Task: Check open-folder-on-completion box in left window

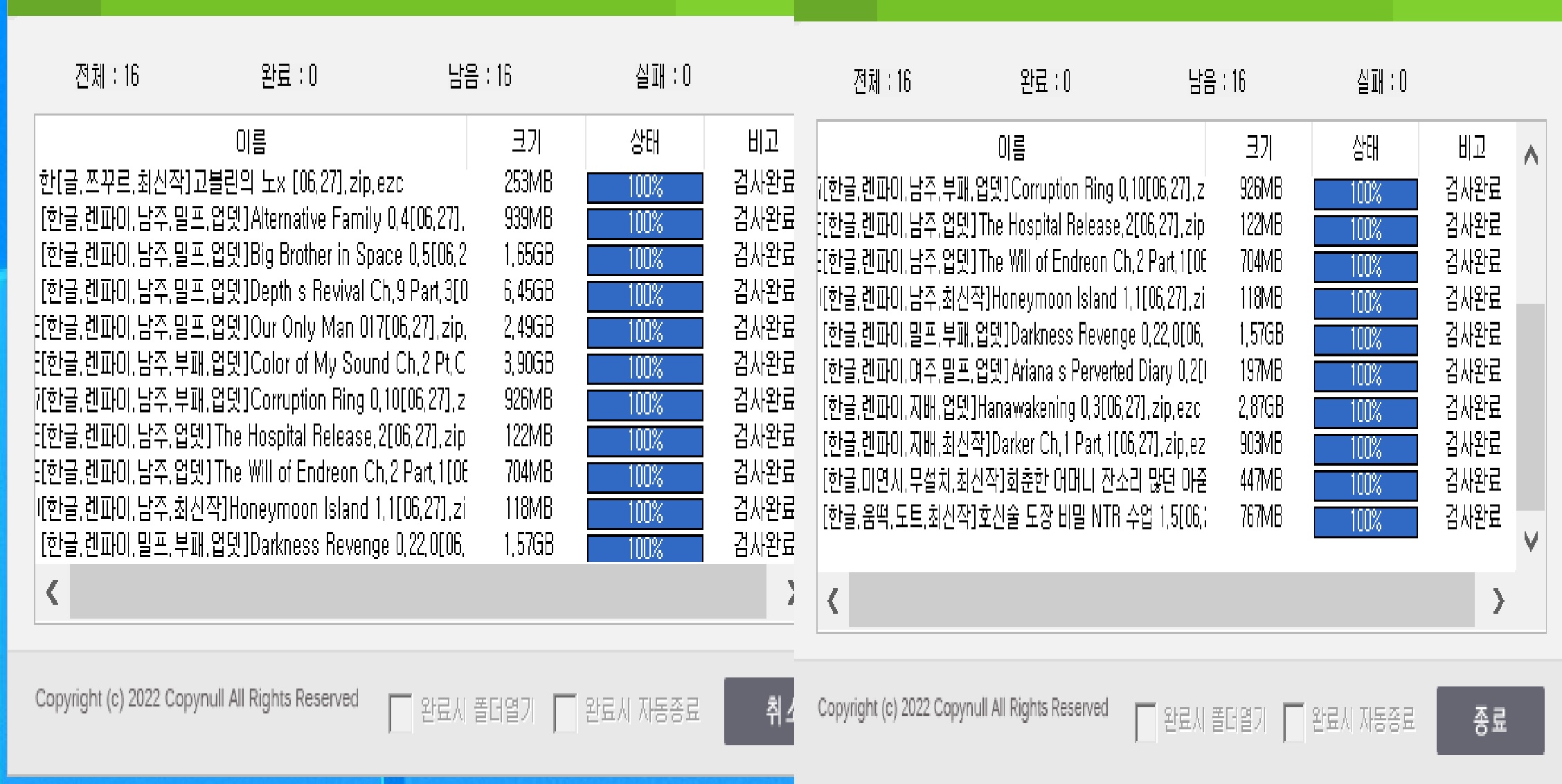Action: (x=400, y=713)
